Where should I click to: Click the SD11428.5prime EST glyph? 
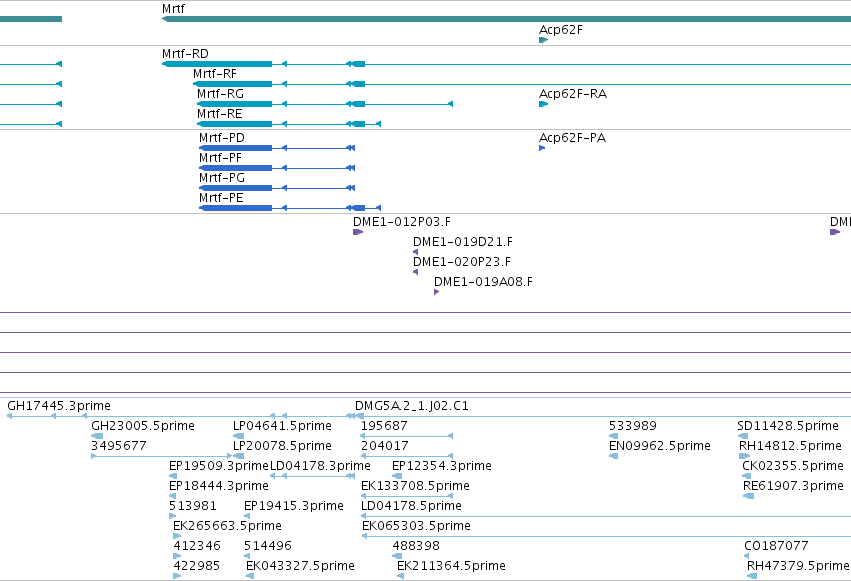point(743,436)
